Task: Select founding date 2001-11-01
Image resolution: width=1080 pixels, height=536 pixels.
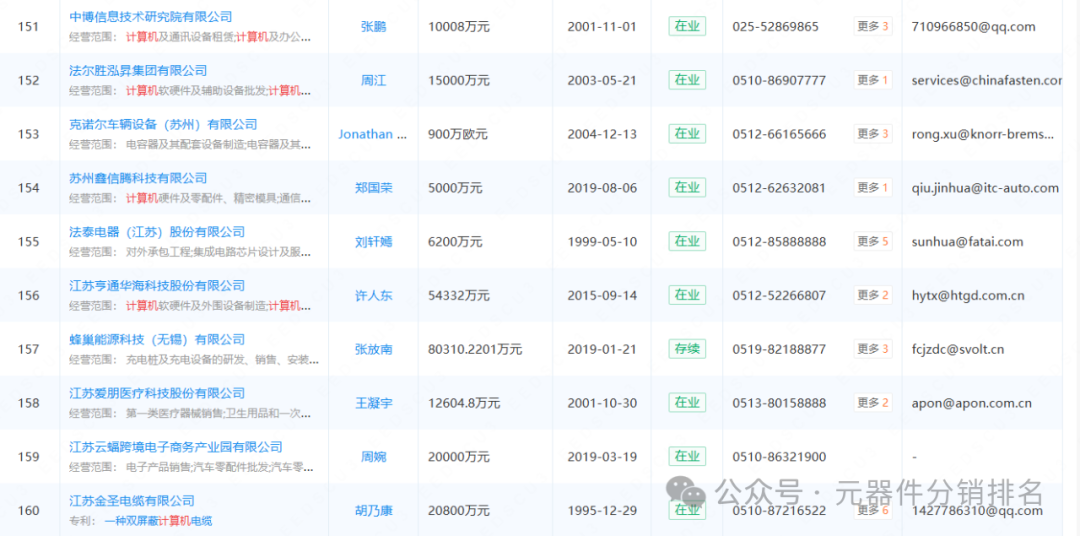Action: (x=602, y=27)
